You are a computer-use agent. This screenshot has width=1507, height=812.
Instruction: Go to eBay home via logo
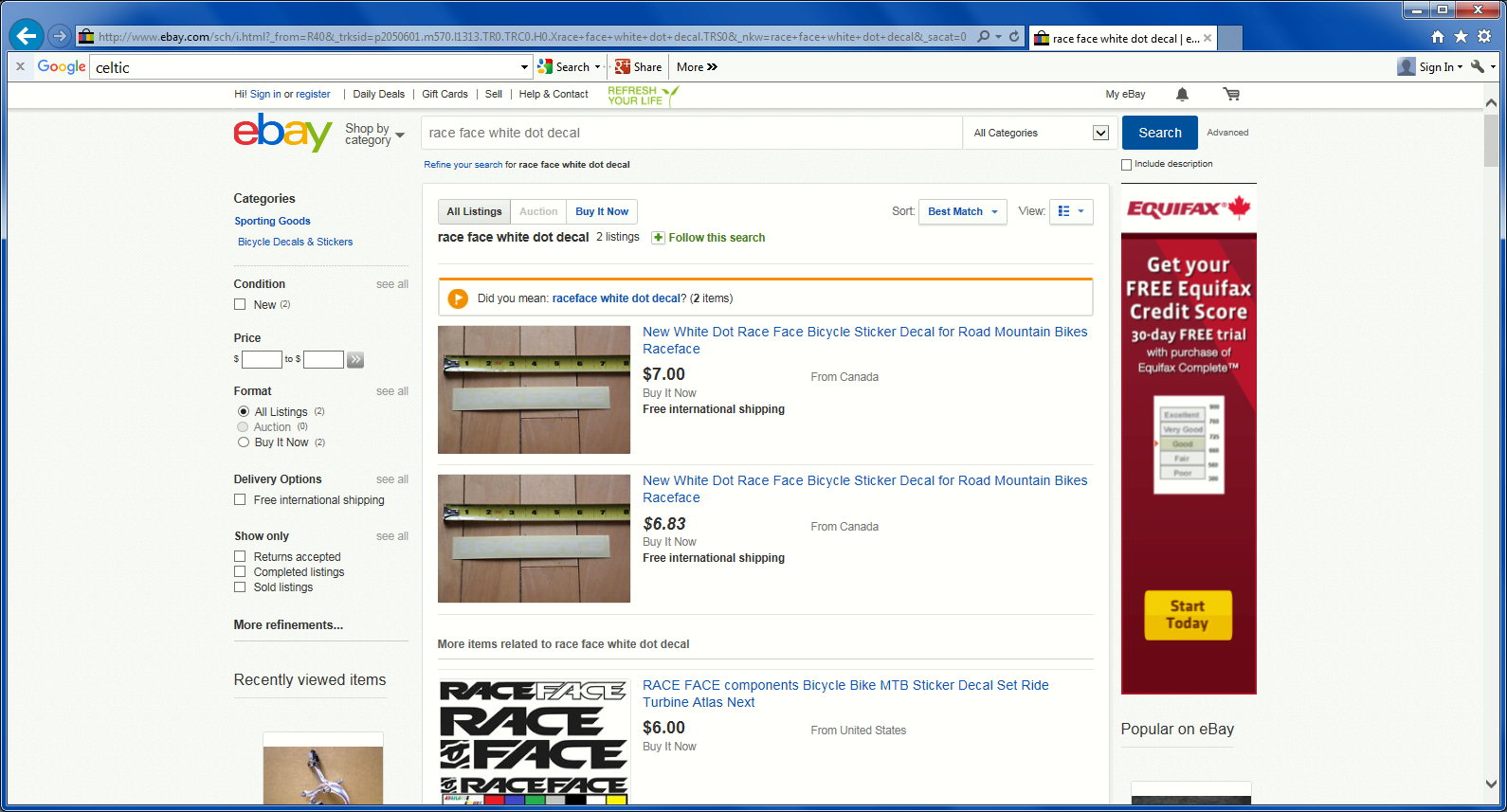(282, 132)
